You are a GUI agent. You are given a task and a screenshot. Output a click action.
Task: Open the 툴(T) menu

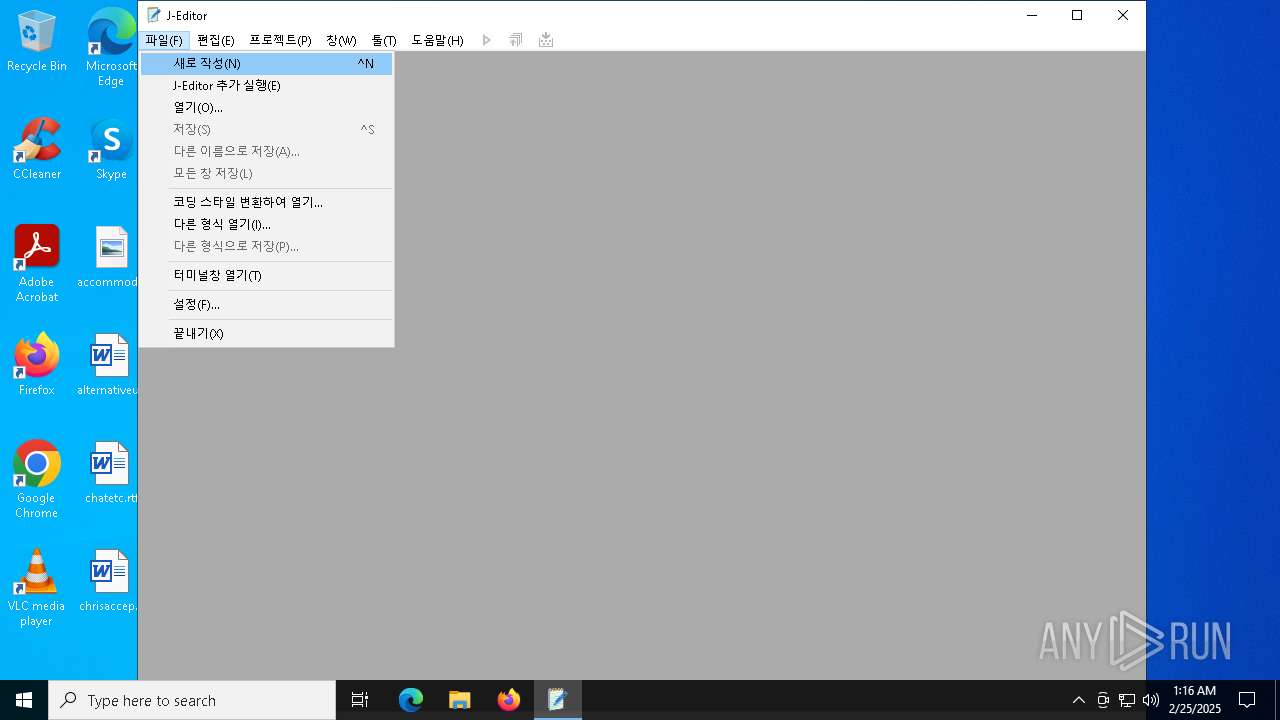[x=384, y=40]
